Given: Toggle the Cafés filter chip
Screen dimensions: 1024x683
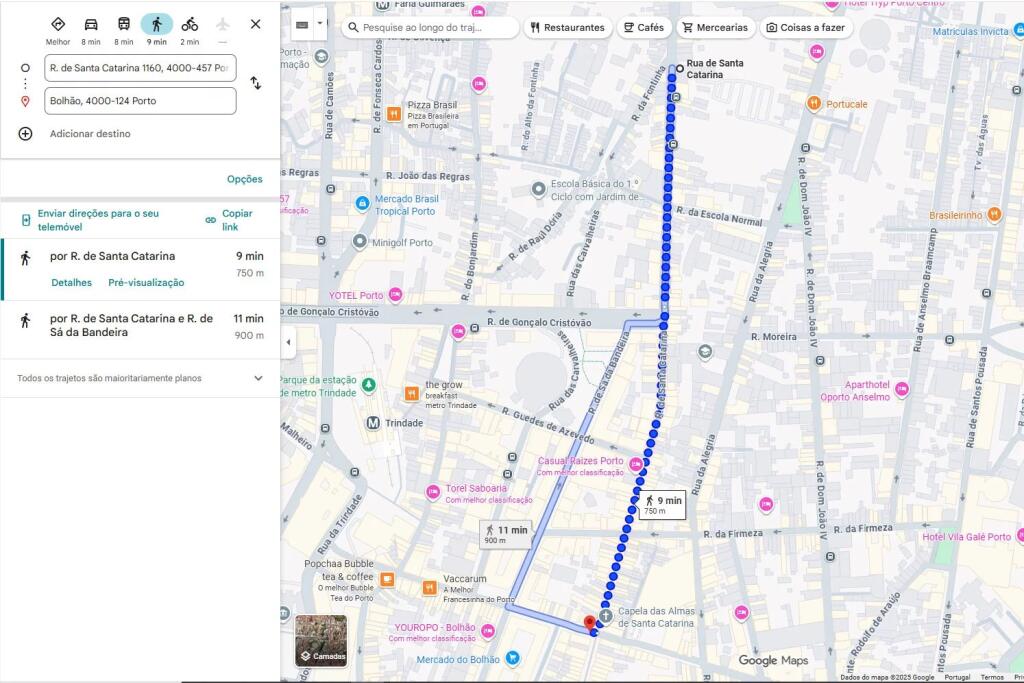Looking at the screenshot, I should click(642, 28).
